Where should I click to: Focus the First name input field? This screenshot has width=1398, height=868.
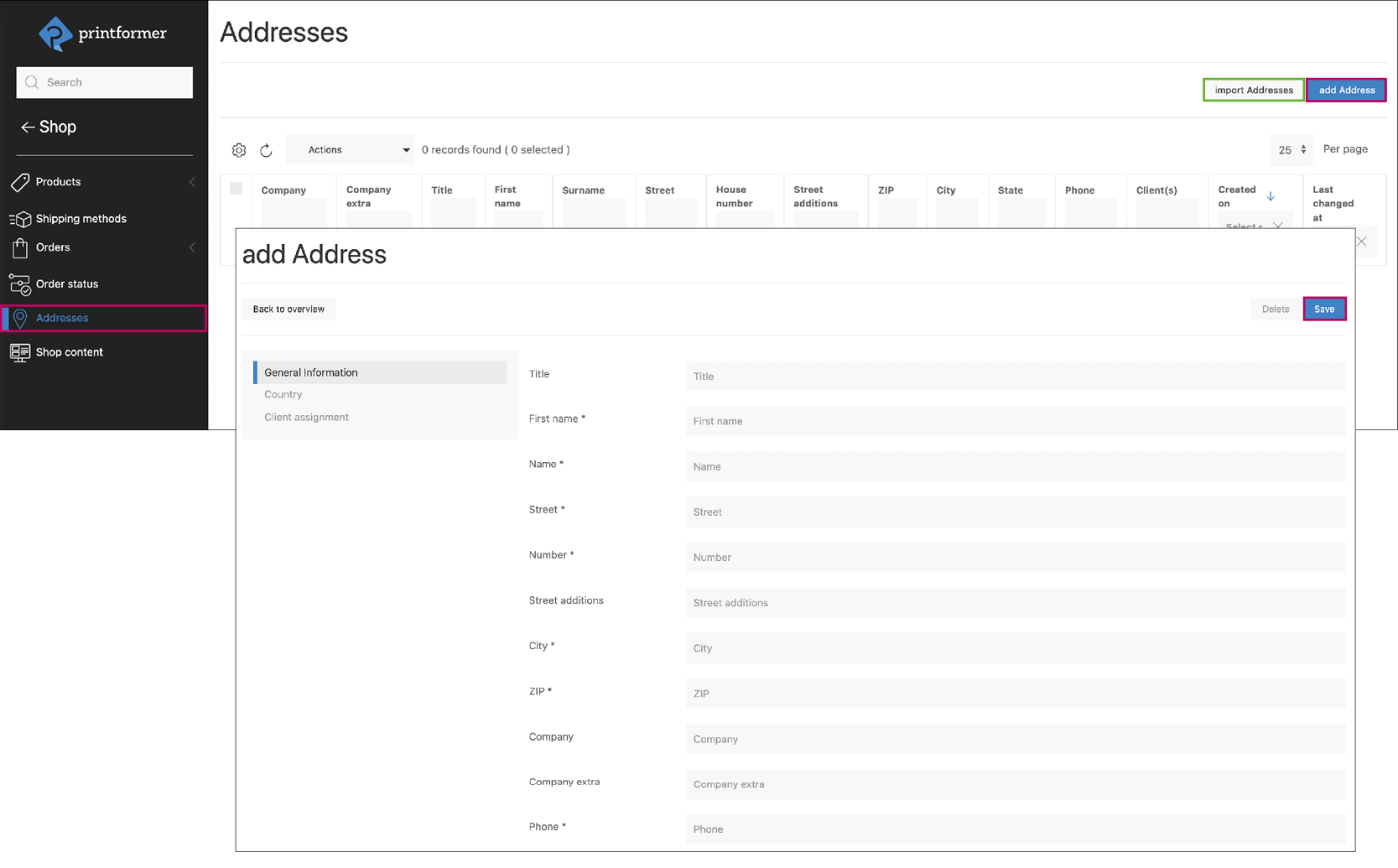tap(1015, 421)
